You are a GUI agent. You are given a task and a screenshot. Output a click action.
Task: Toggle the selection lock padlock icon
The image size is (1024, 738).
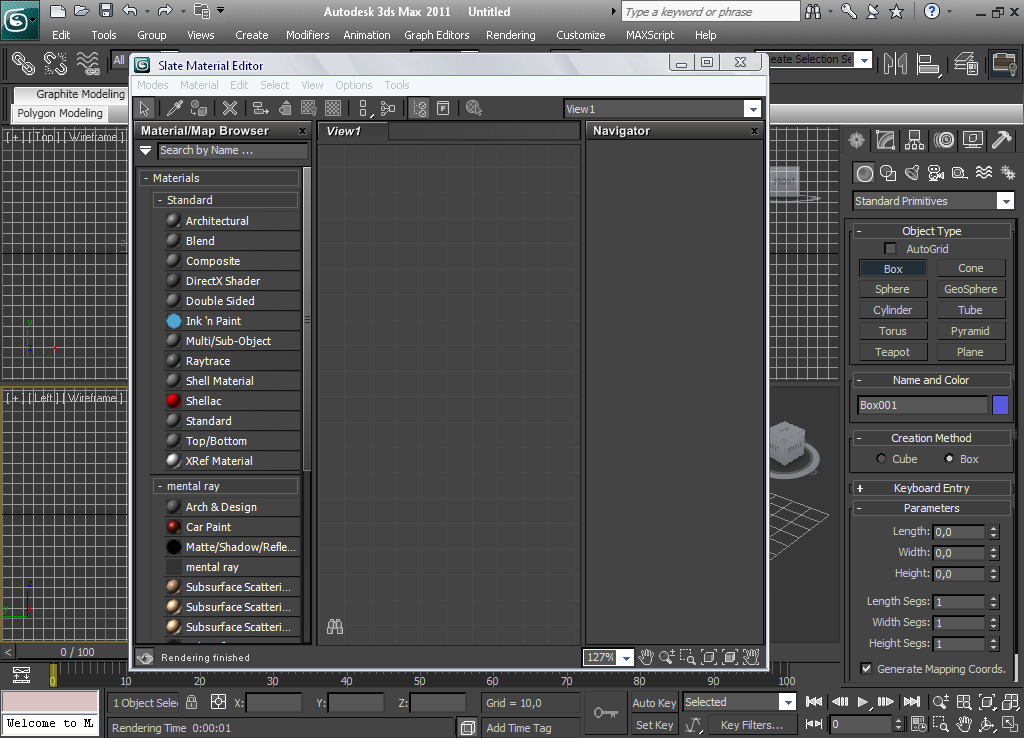click(x=191, y=702)
